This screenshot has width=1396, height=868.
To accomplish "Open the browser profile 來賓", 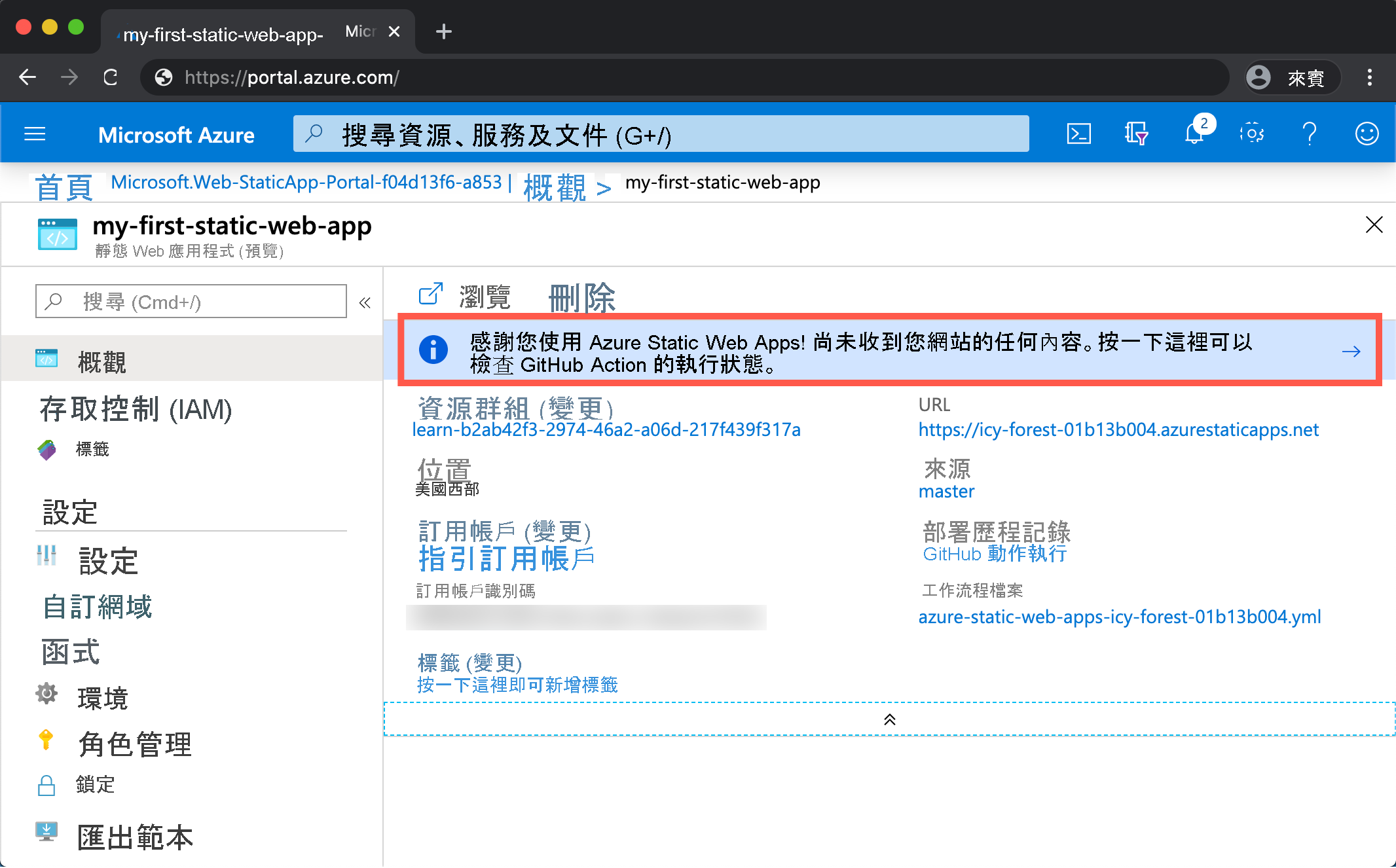I will coord(1292,78).
